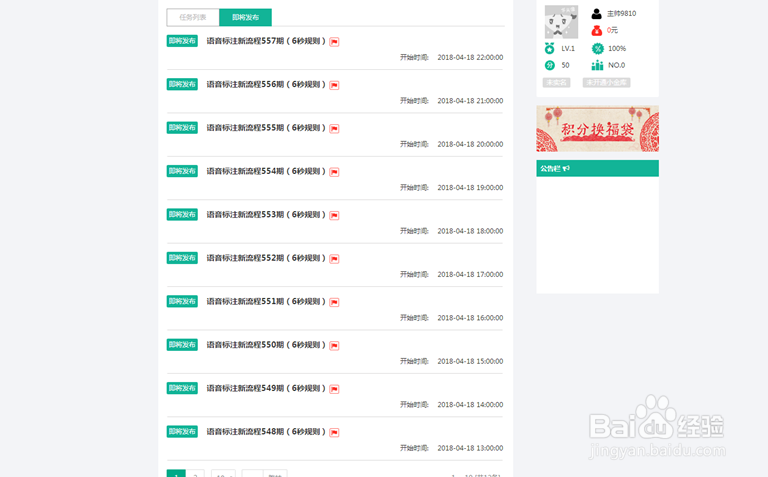The width and height of the screenshot is (768, 477).
Task: Open task 语音标注新流程548期
Action: [x=266, y=431]
